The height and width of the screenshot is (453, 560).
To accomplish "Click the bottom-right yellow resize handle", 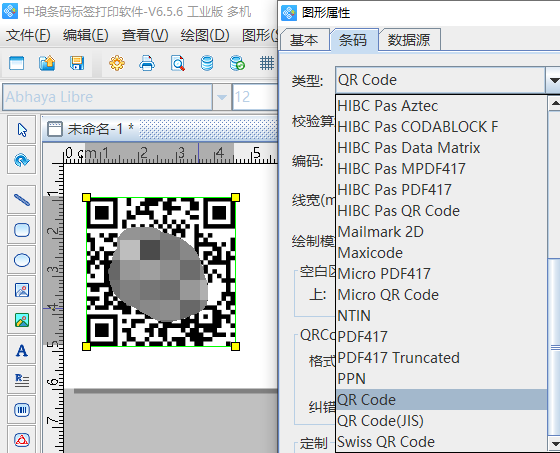I will (235, 346).
